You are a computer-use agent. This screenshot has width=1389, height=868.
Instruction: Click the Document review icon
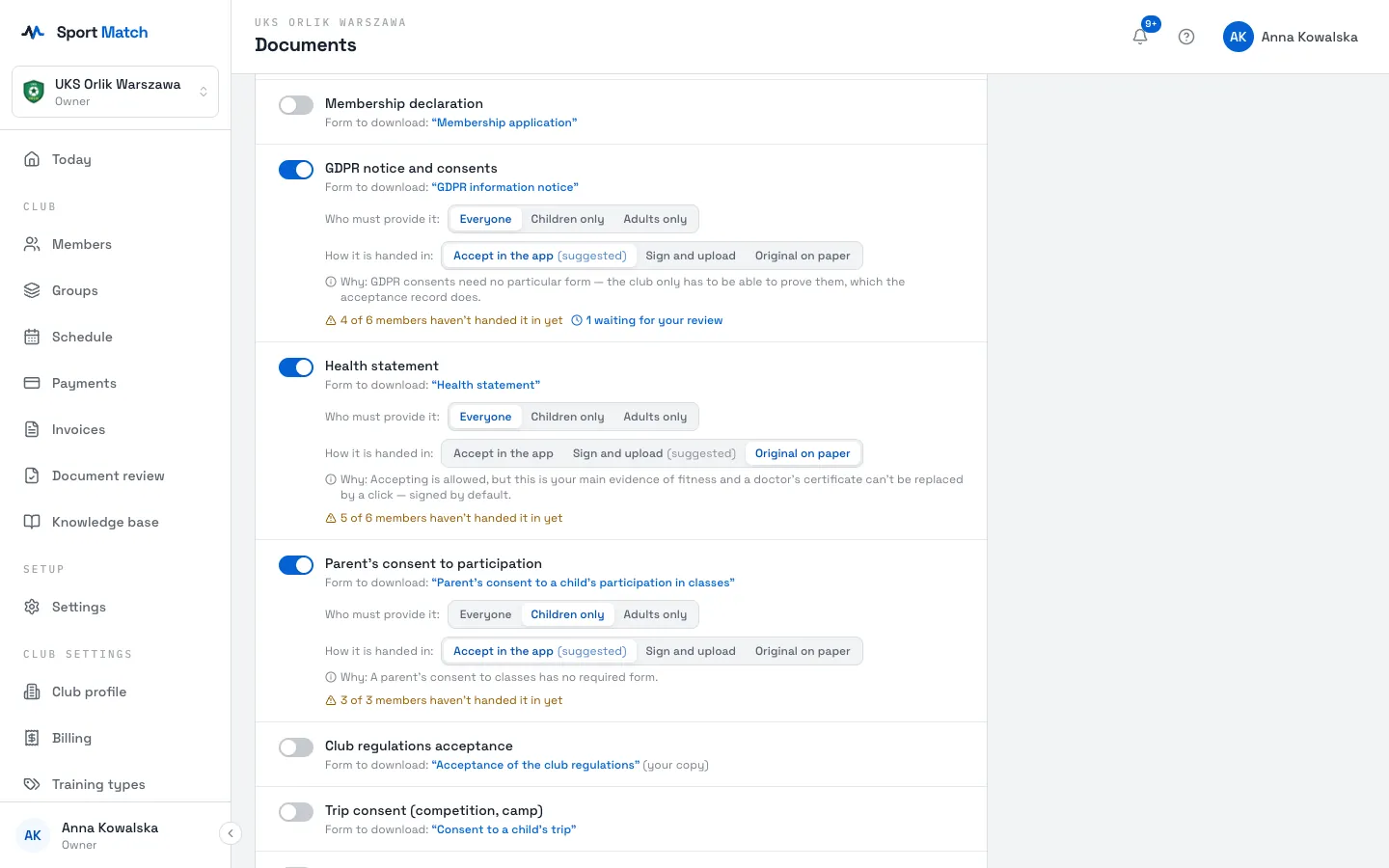[x=32, y=475]
